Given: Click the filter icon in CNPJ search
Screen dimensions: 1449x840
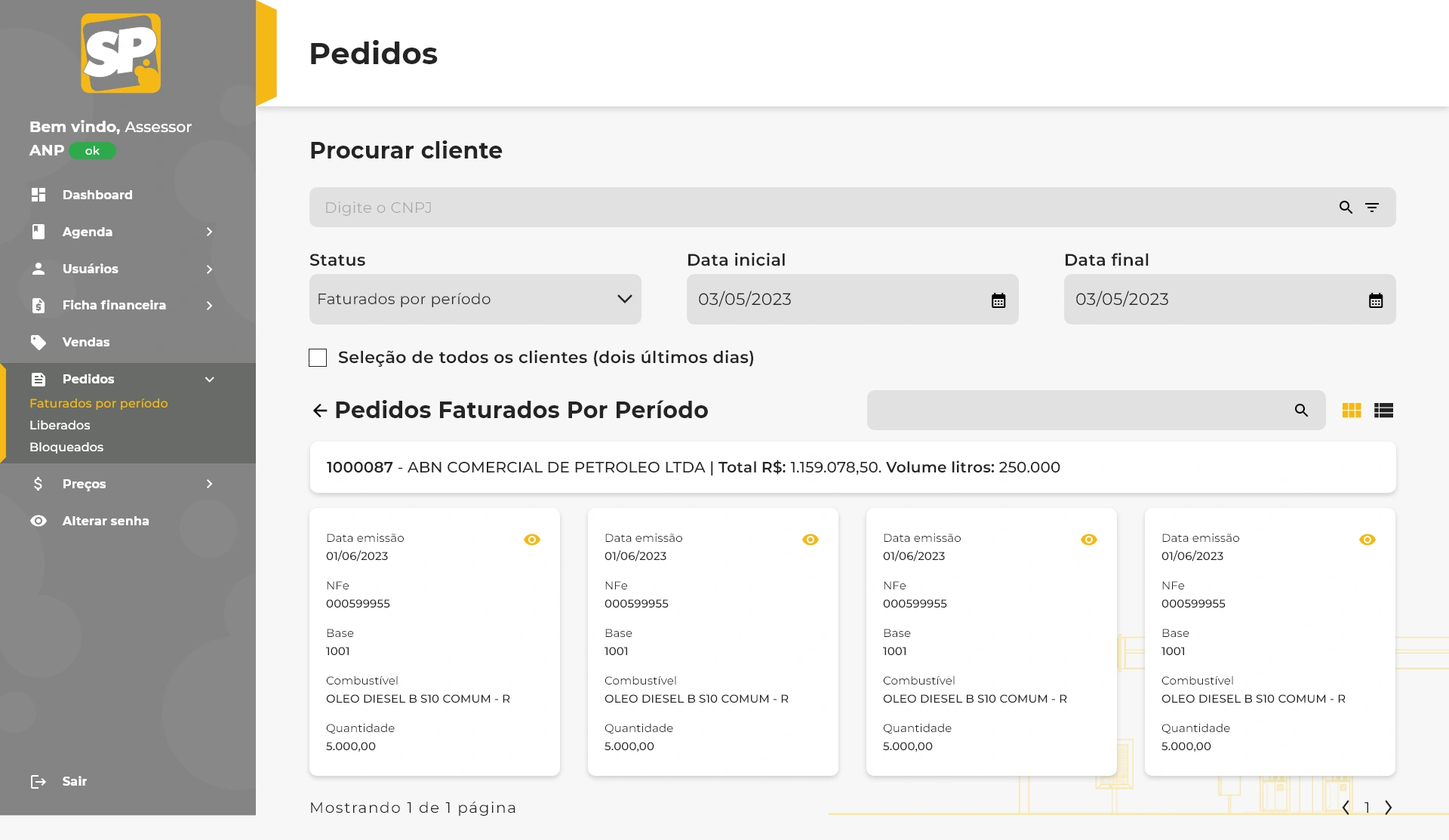Looking at the screenshot, I should click(1372, 208).
